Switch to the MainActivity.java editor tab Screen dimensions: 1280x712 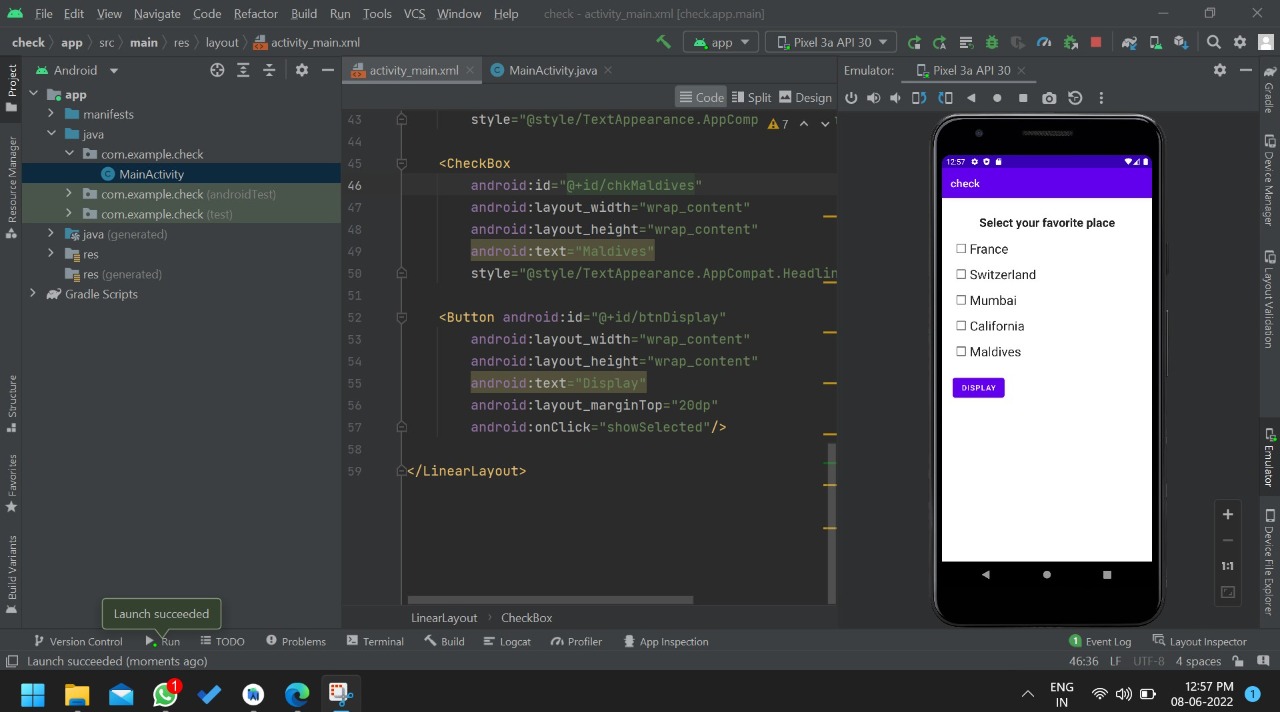tap(552, 70)
